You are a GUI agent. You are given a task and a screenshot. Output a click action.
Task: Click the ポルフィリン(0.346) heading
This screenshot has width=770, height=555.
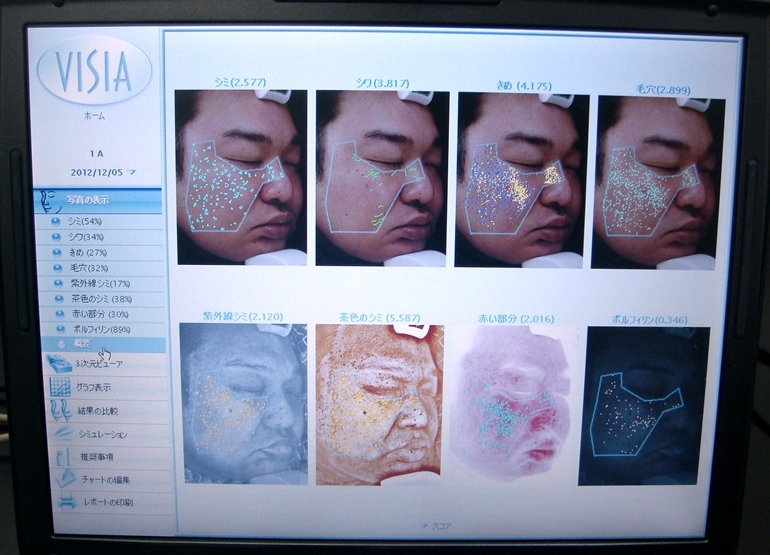(649, 320)
